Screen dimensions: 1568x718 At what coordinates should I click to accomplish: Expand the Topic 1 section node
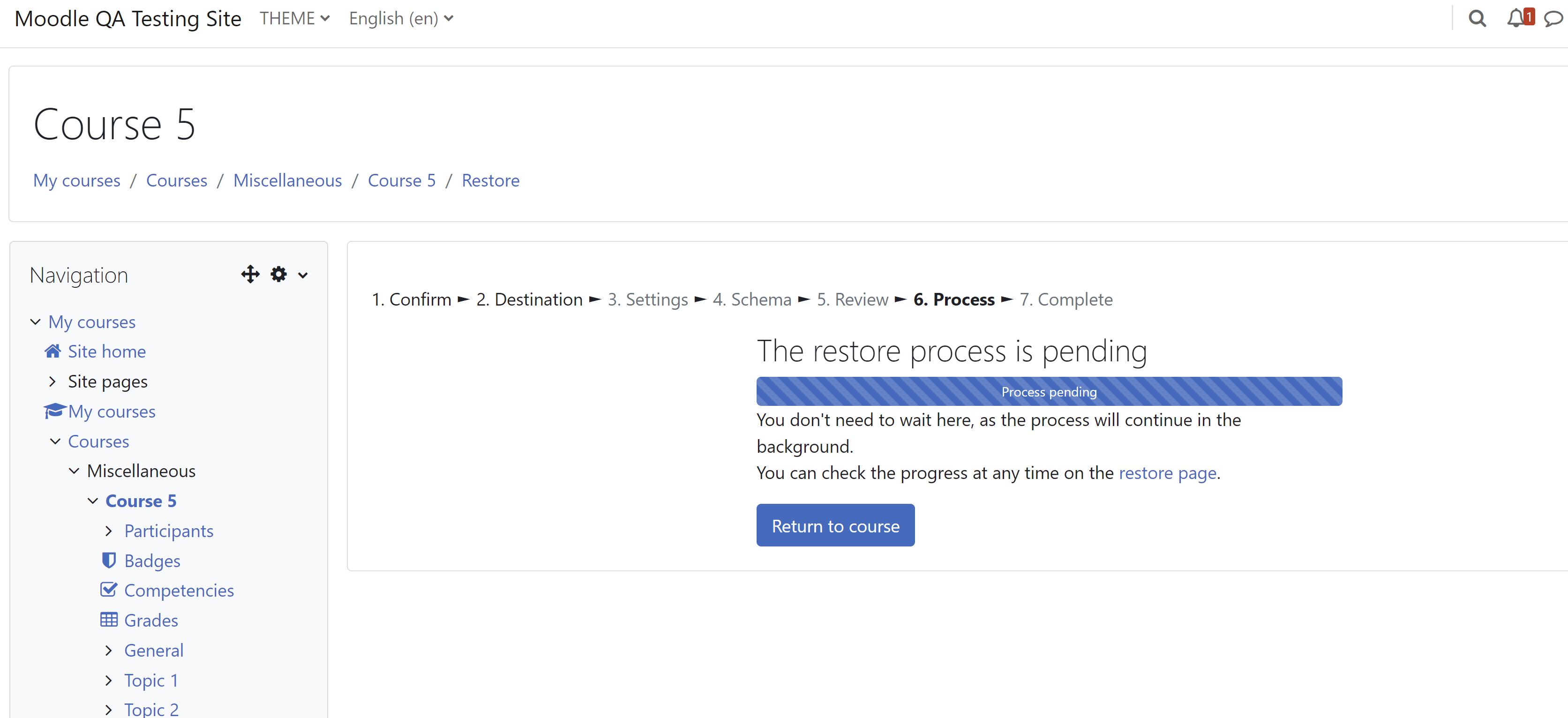109,680
